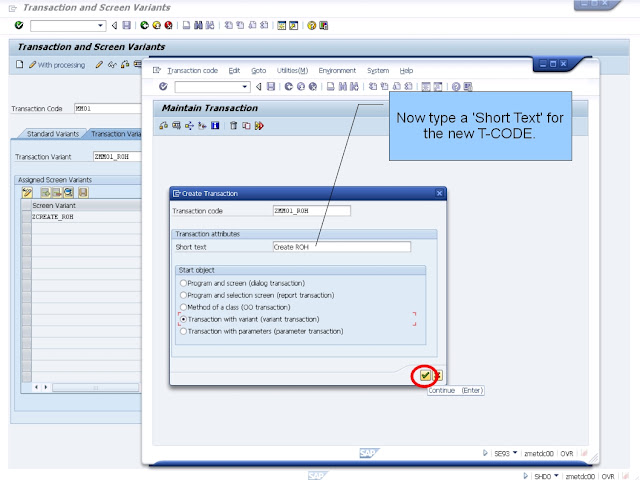Close the Create Transaction dialog with X
Screen dimensions: 640x480
pos(439,193)
